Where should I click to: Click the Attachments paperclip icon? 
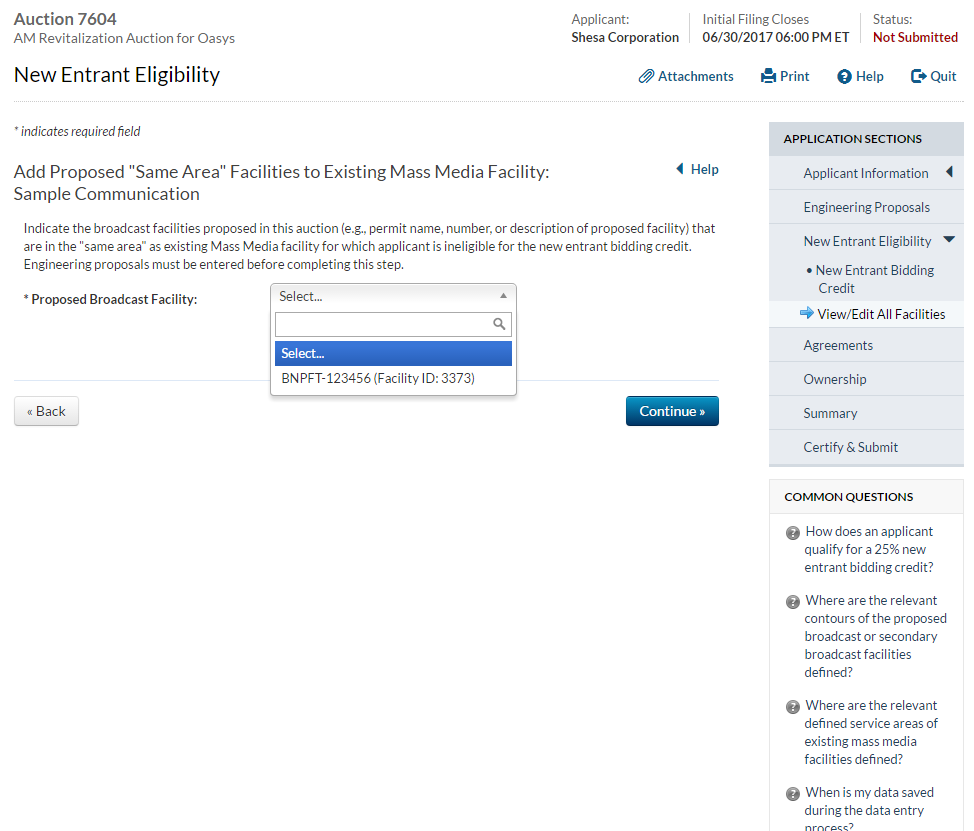pos(647,77)
